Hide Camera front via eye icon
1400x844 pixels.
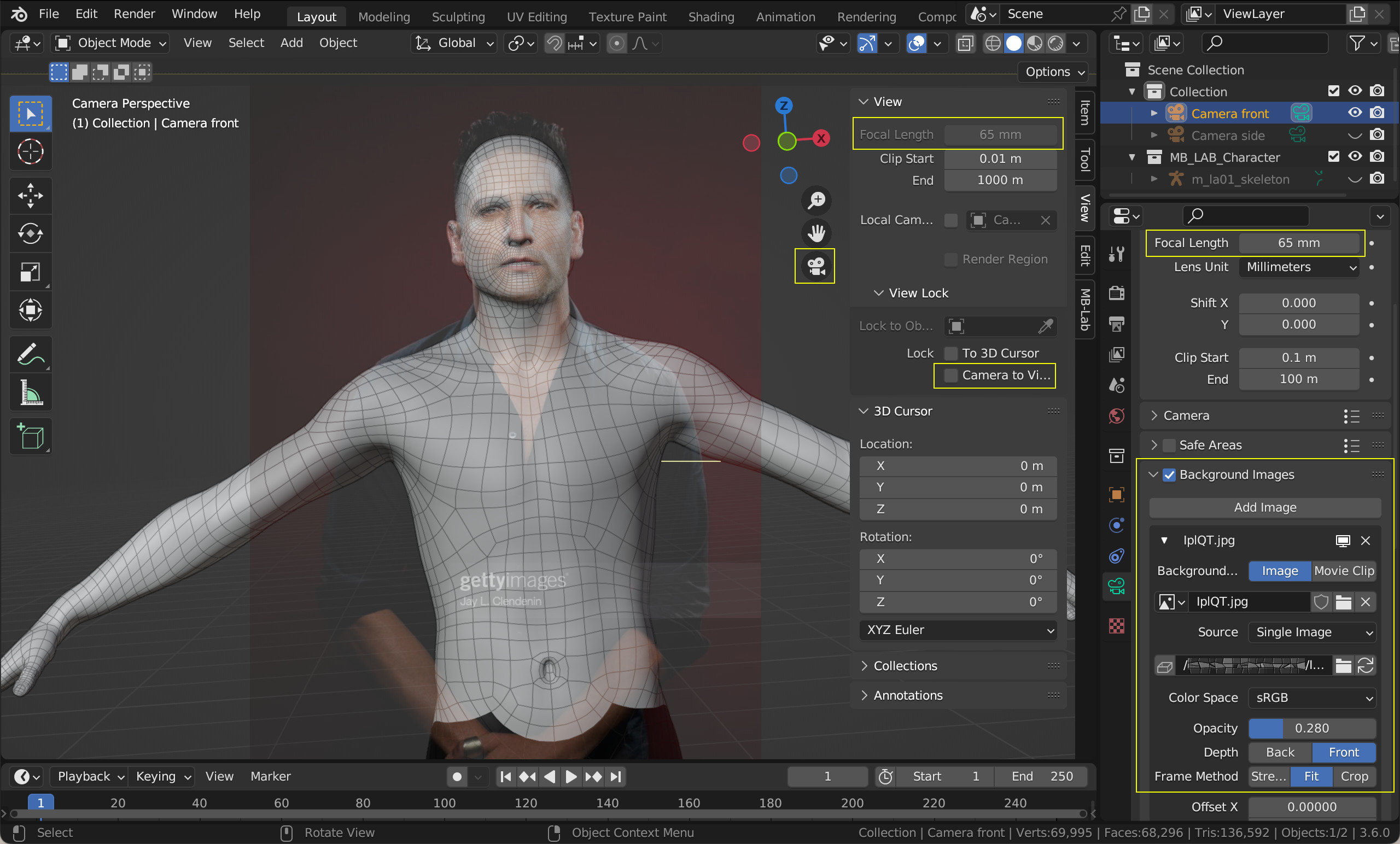pos(1355,113)
